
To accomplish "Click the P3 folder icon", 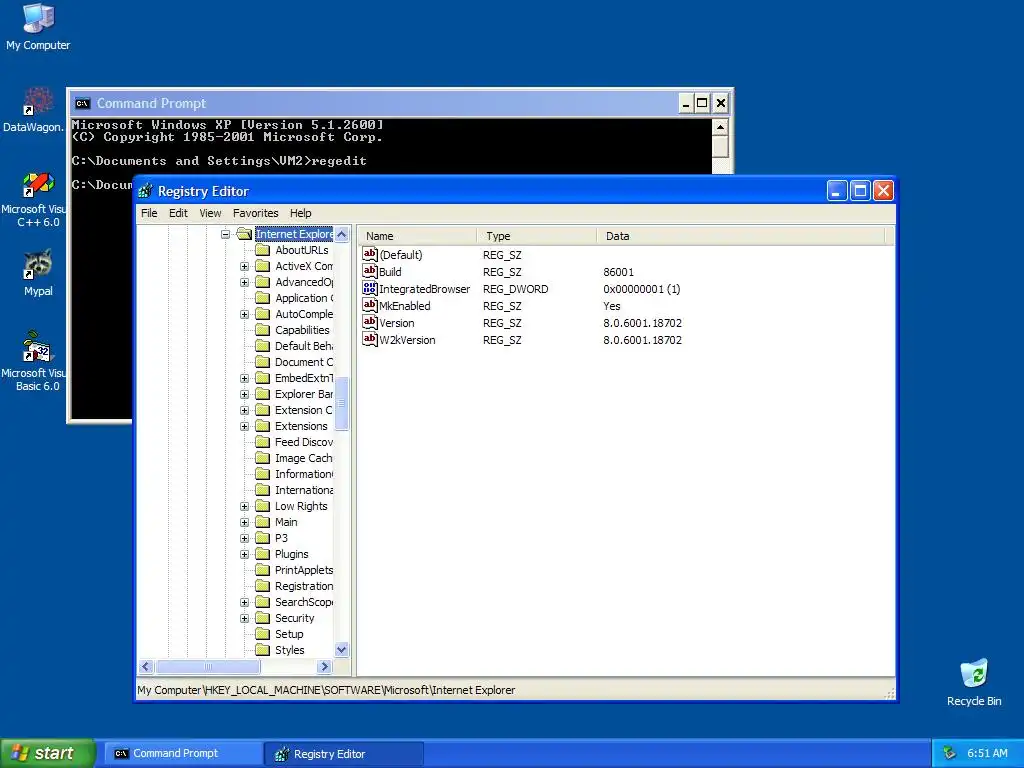I will click(x=263, y=538).
